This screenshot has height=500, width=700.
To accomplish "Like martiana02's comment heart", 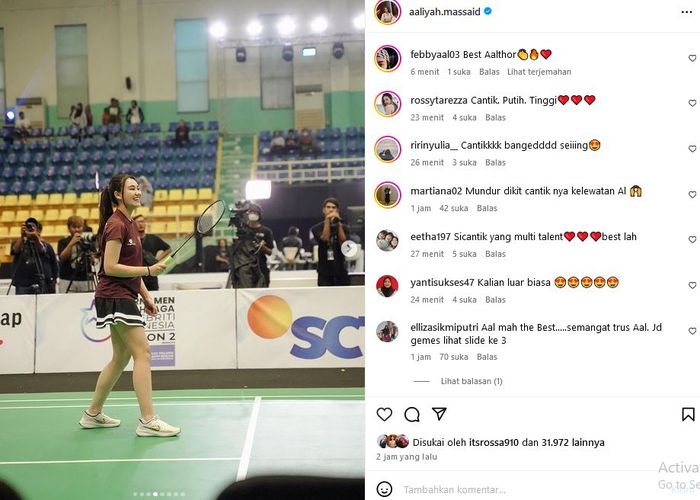I will 692,195.
